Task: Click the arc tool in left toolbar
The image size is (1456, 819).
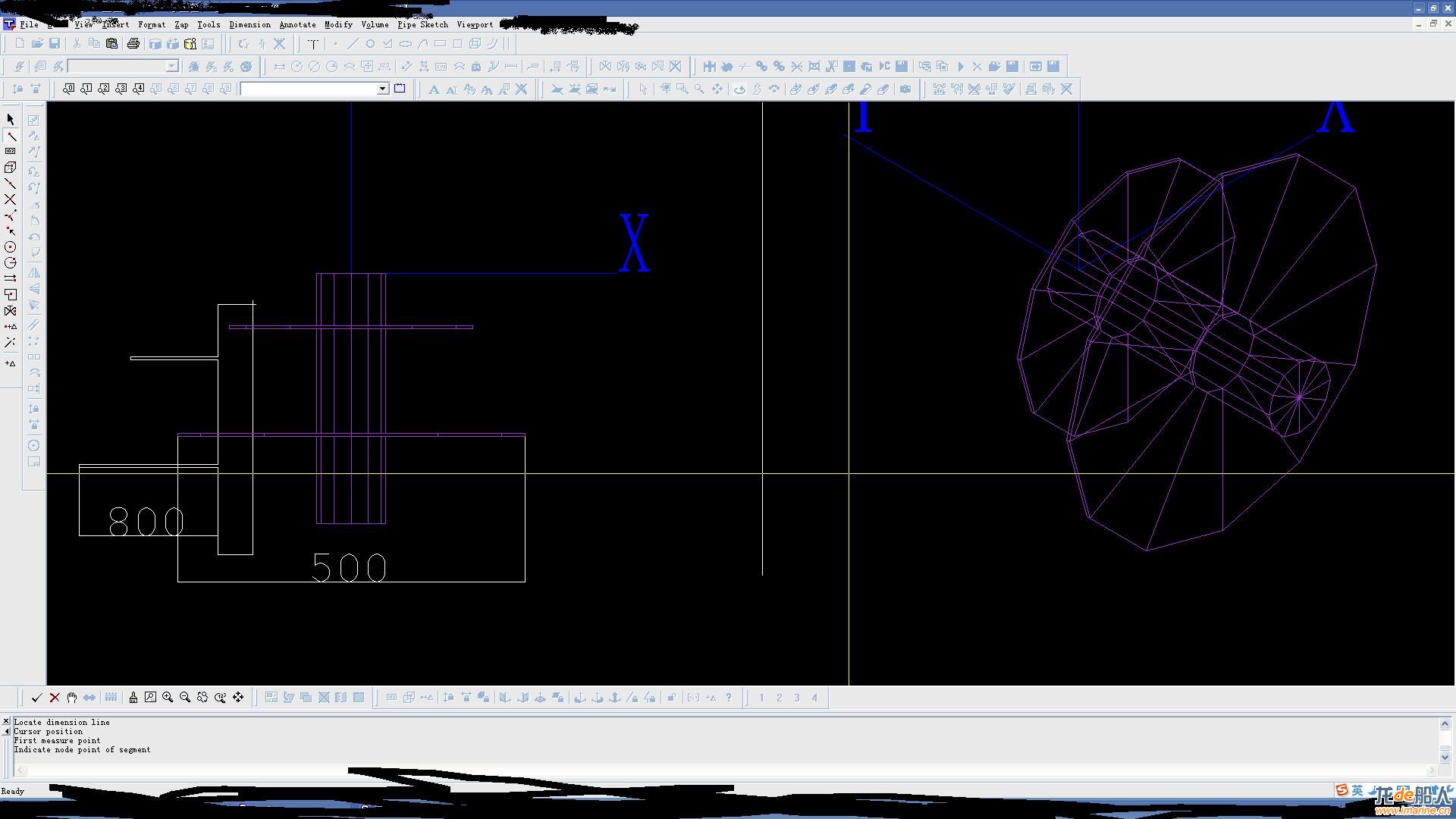Action: 11,263
